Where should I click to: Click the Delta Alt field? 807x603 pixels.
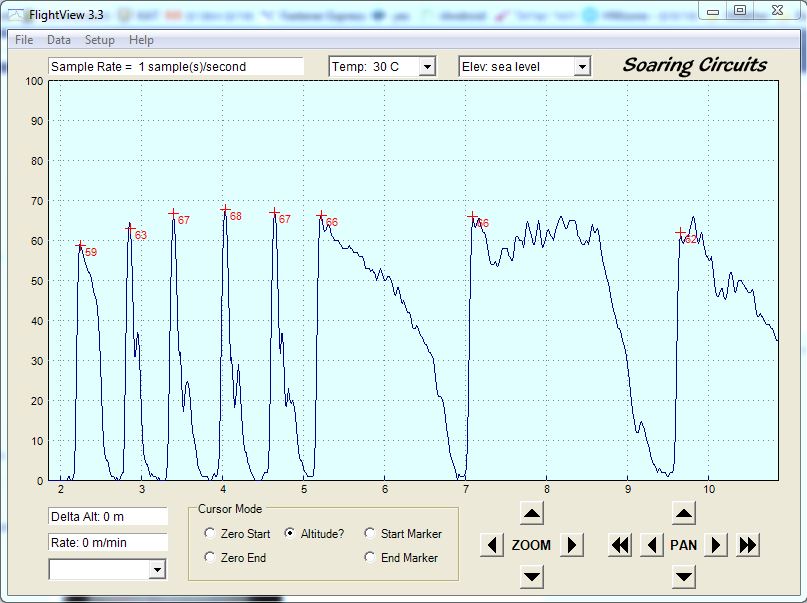(108, 517)
